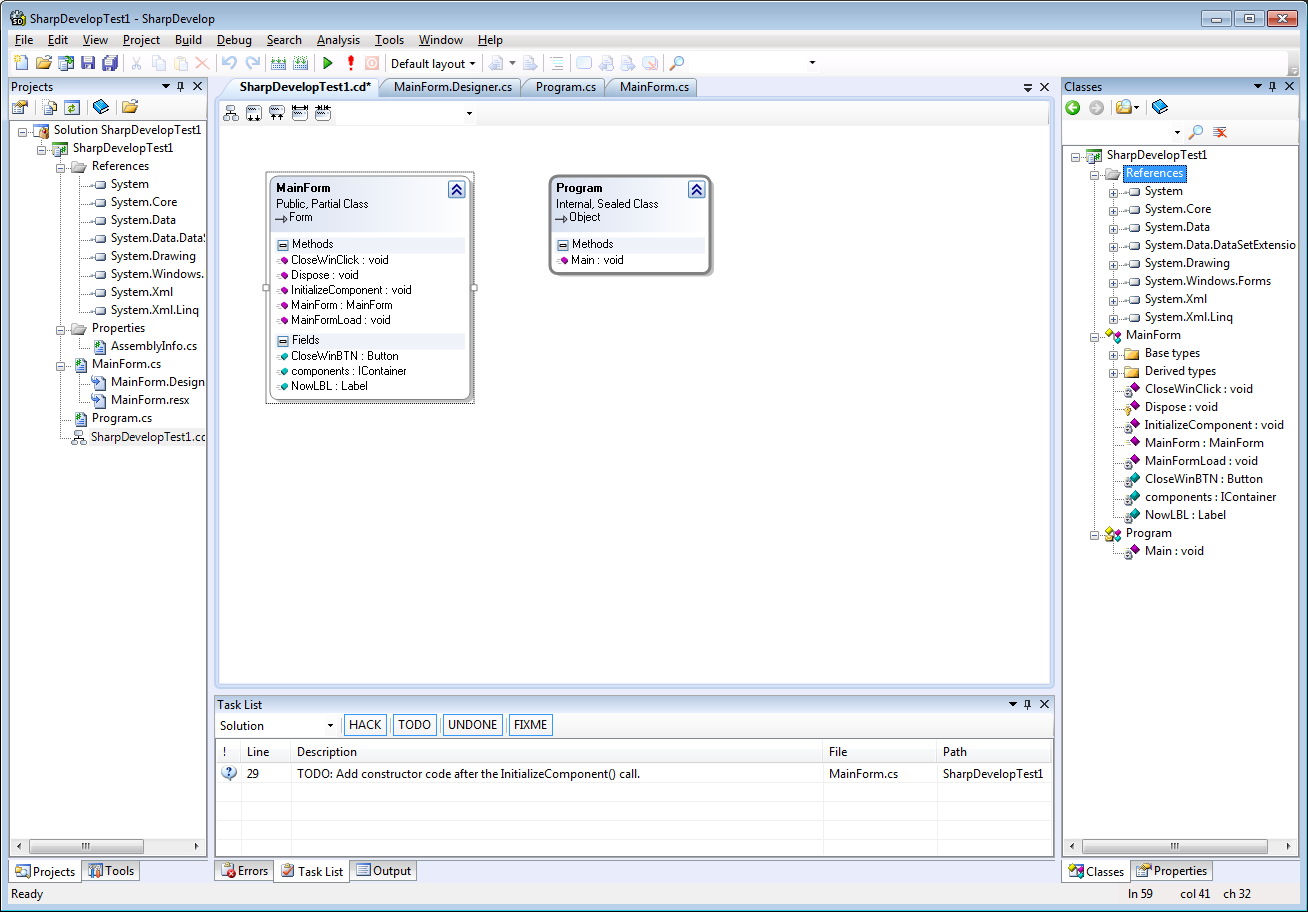
Task: Toggle auto-hide pin on Classes panel
Action: pyautogui.click(x=1272, y=87)
